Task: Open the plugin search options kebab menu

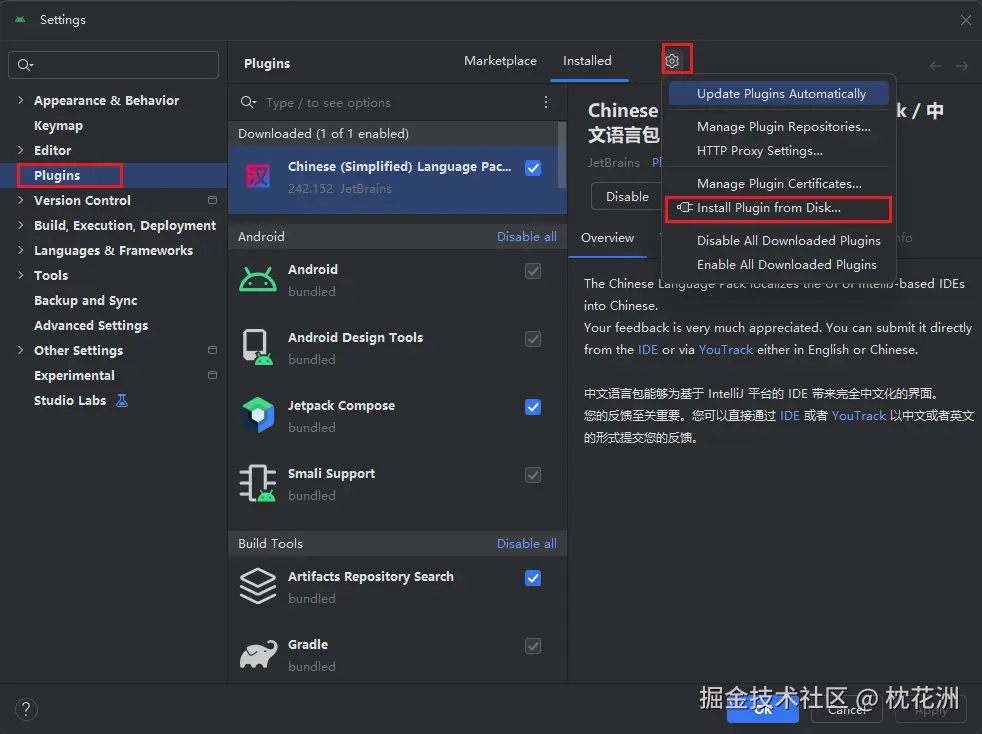Action: [x=546, y=102]
